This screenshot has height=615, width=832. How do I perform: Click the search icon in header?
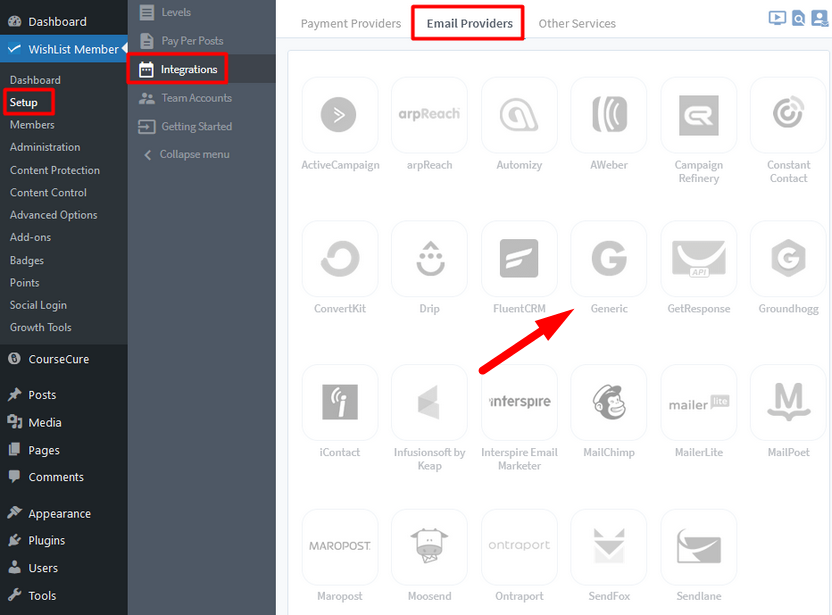(x=799, y=19)
